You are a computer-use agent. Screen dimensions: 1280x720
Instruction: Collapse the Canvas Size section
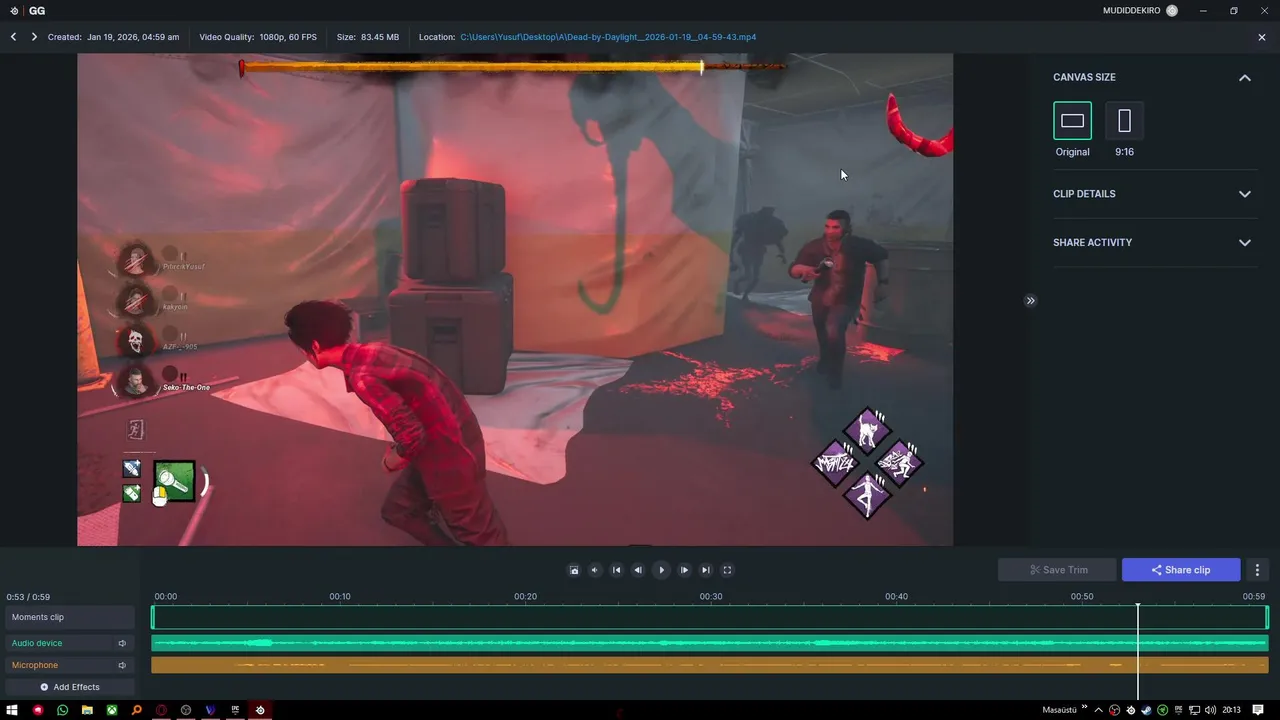point(1245,77)
